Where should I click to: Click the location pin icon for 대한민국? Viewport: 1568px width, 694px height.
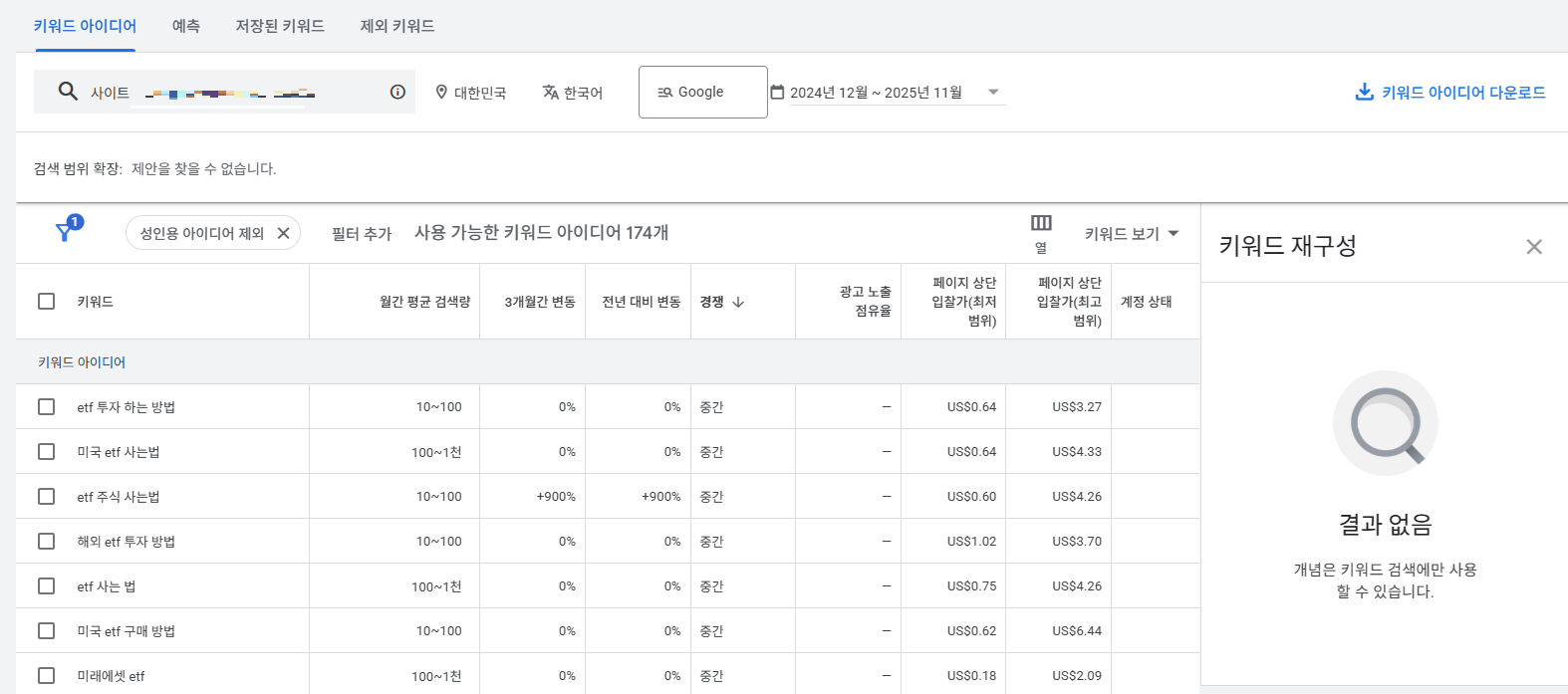(x=441, y=92)
